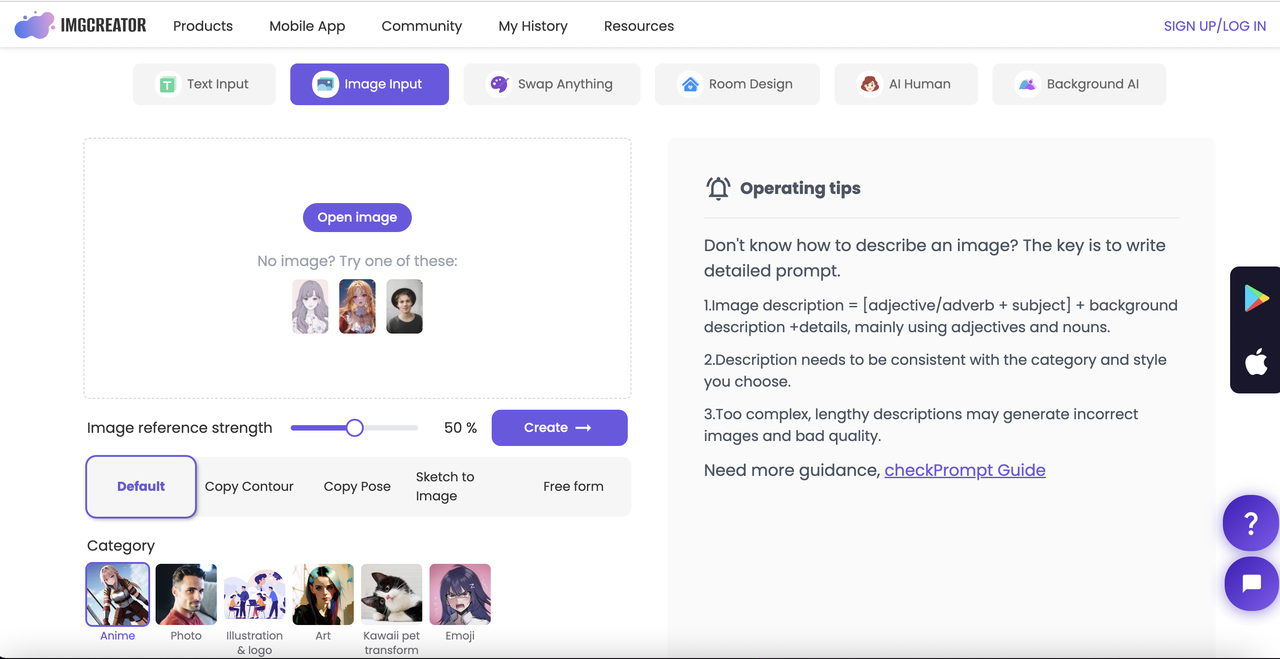The image size is (1280, 659).
Task: Click the Swap Anything palette icon
Action: pyautogui.click(x=499, y=85)
